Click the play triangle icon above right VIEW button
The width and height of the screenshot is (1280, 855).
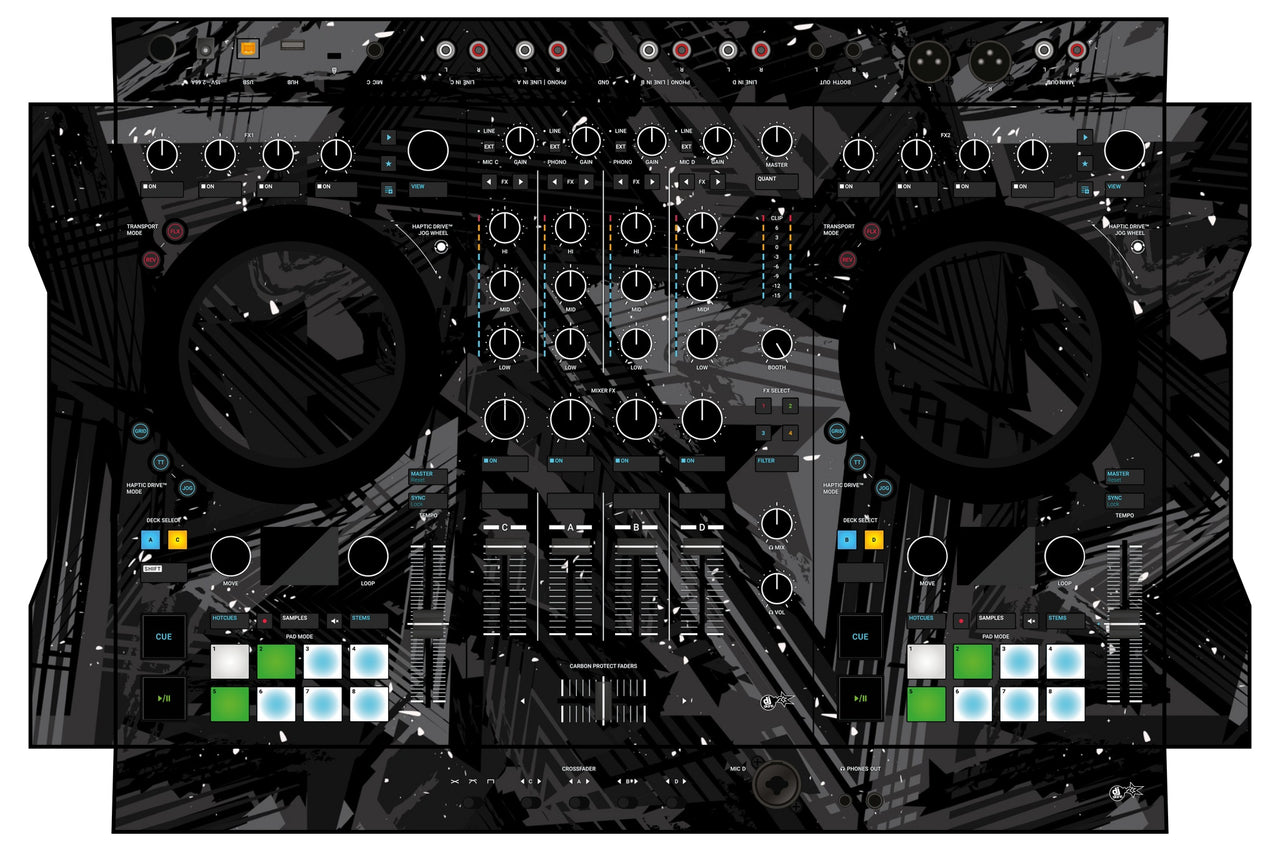1083,137
